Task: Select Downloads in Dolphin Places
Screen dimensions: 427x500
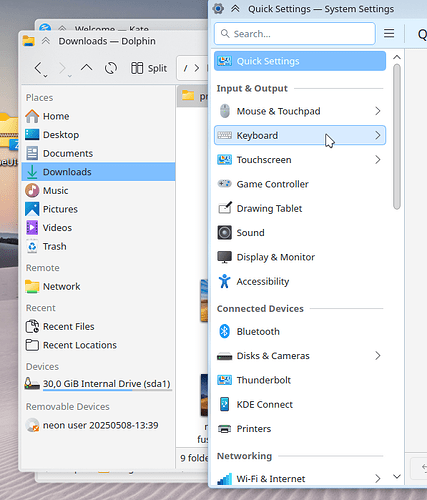Action: (x=99, y=172)
